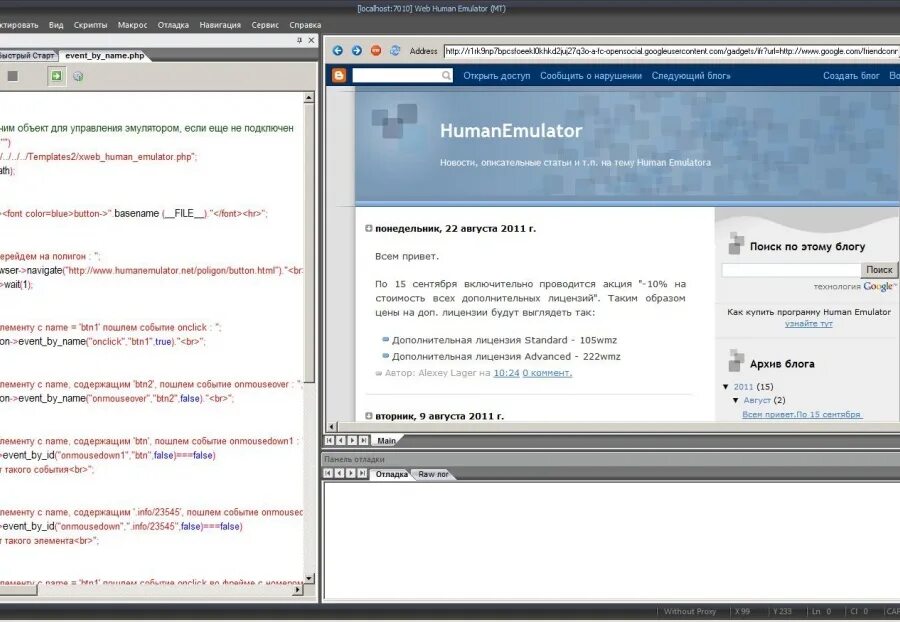Collapse Август in the archive tree
Image resolution: width=900 pixels, height=622 pixels.
click(x=736, y=399)
